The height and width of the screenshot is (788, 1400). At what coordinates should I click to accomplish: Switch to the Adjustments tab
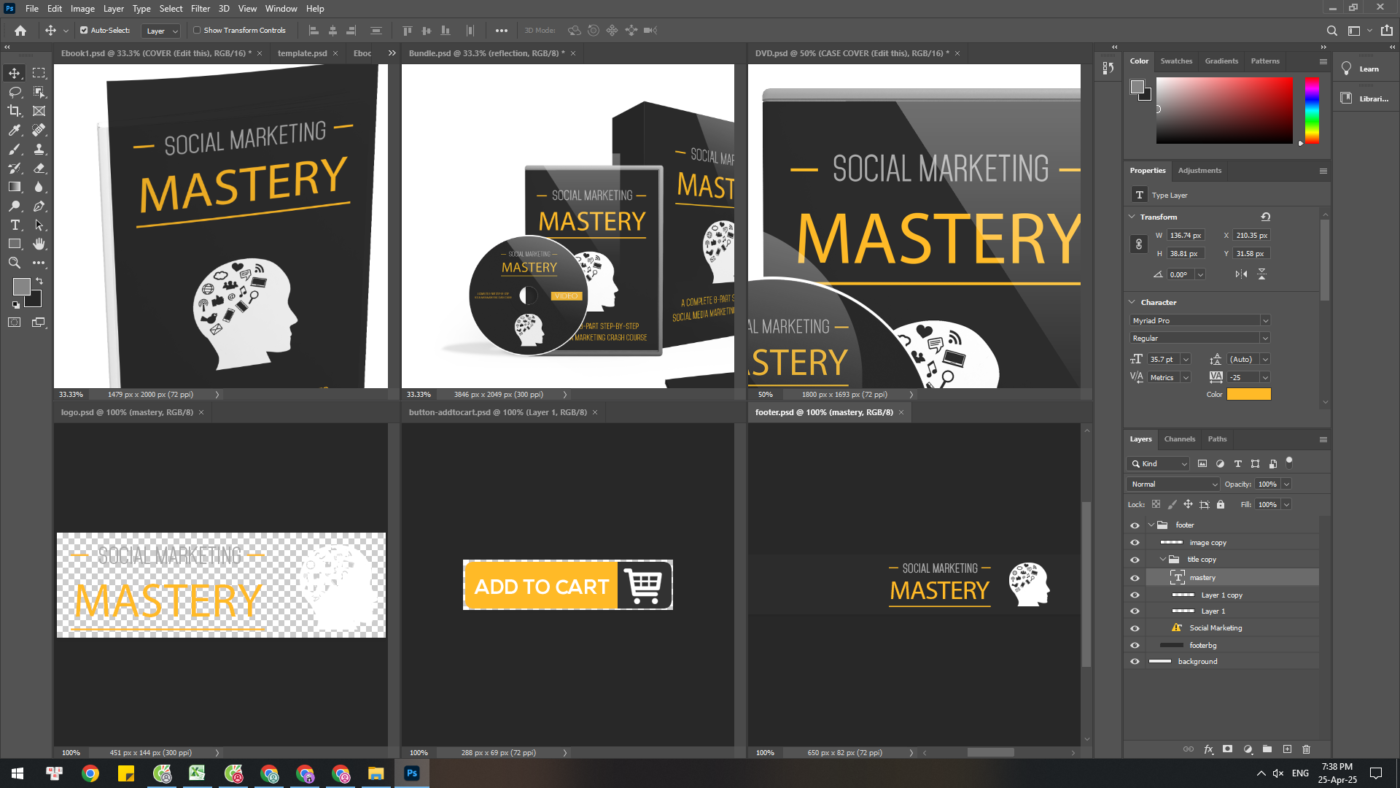[x=1199, y=170]
